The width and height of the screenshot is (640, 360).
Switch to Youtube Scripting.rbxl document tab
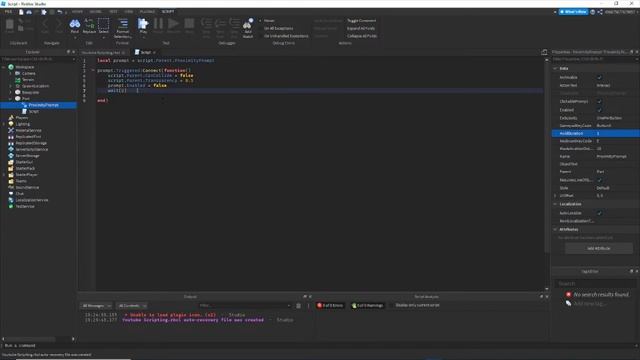pos(103,53)
